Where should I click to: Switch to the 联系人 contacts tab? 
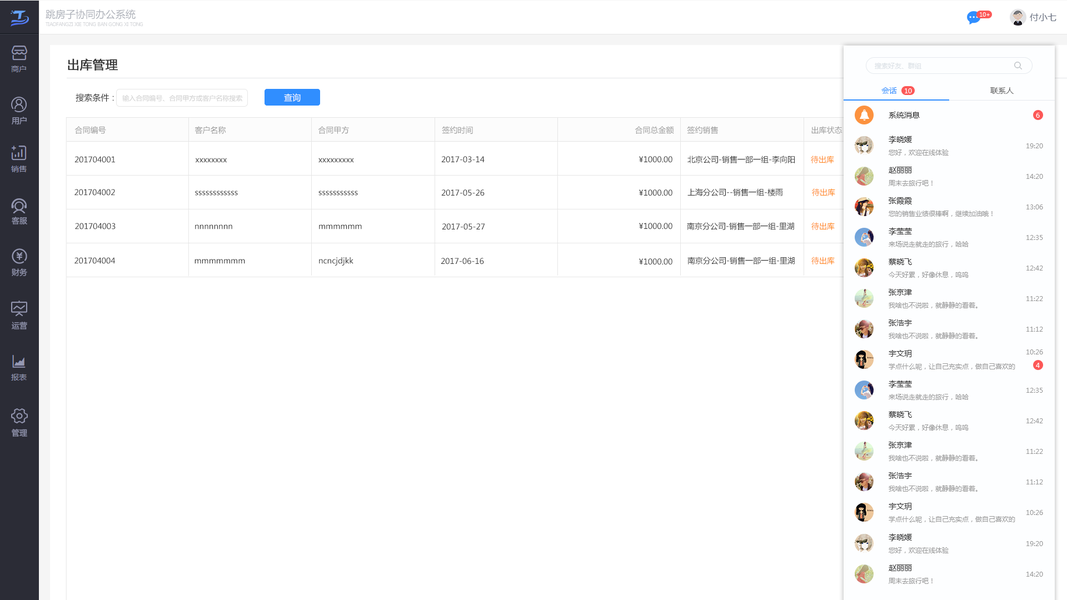1002,90
